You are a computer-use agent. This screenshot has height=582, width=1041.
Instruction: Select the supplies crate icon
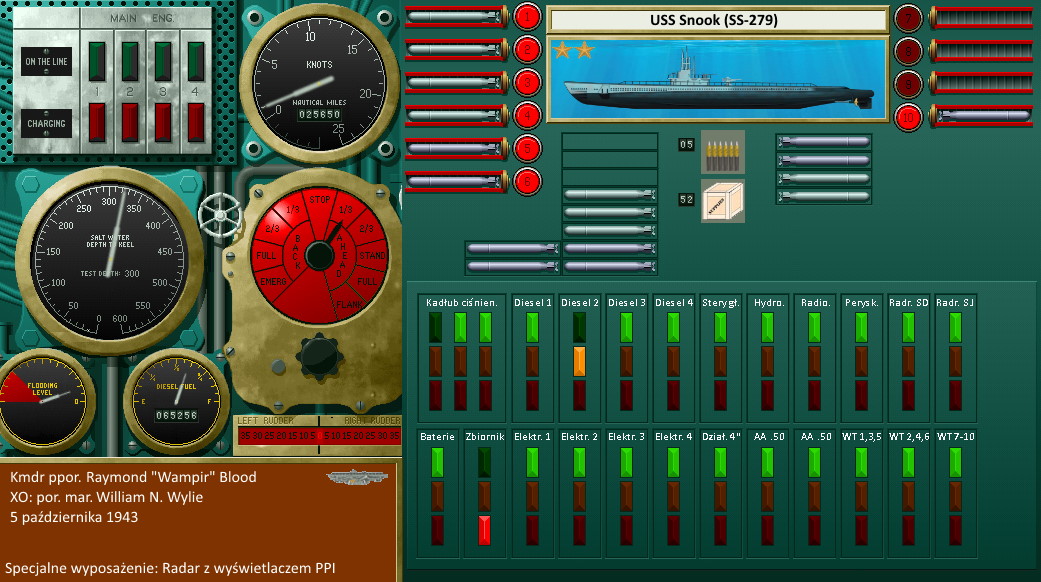click(x=722, y=200)
